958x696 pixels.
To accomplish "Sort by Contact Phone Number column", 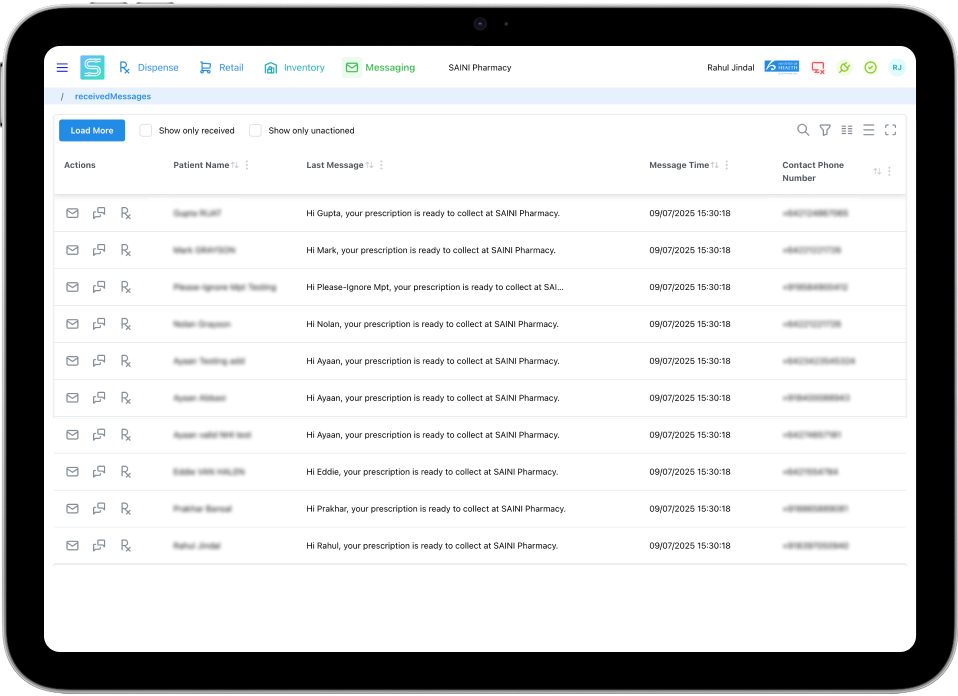I will pyautogui.click(x=877, y=172).
